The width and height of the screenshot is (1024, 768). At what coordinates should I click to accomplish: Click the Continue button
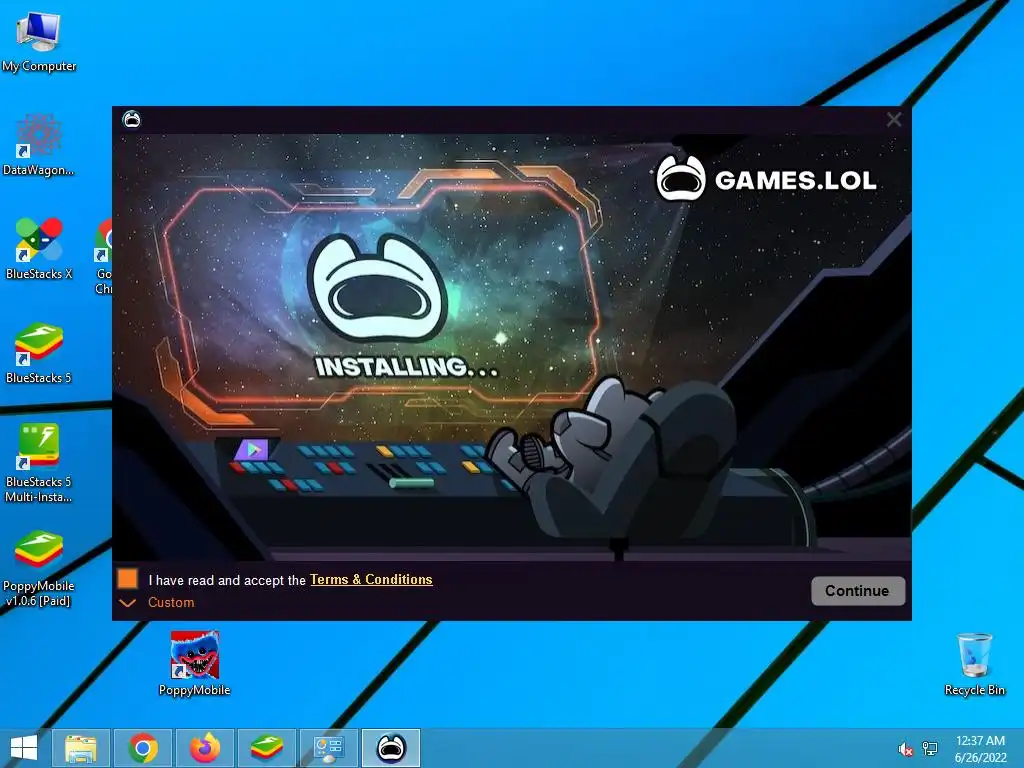click(x=857, y=590)
